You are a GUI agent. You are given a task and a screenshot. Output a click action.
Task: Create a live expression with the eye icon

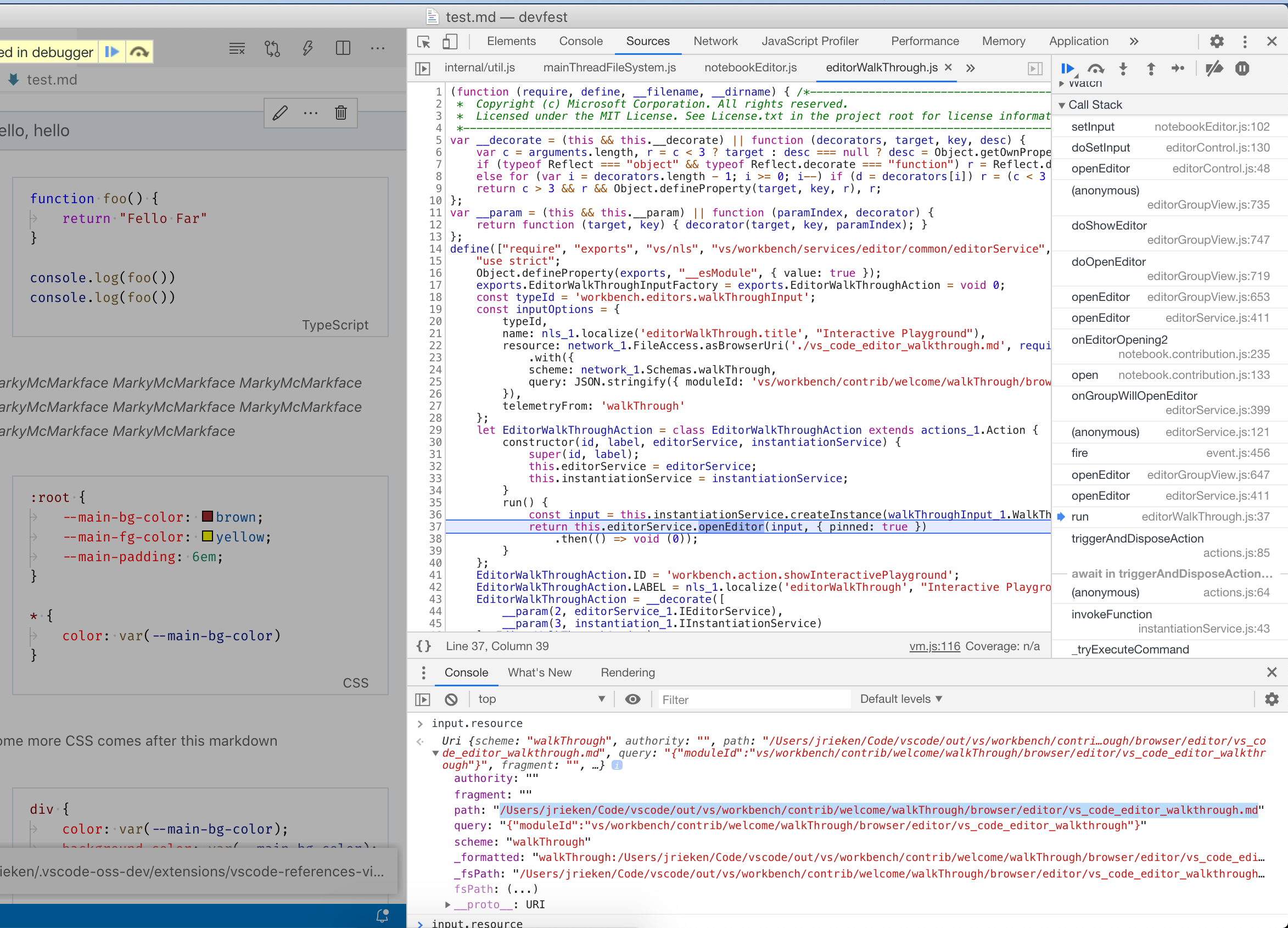(x=632, y=699)
